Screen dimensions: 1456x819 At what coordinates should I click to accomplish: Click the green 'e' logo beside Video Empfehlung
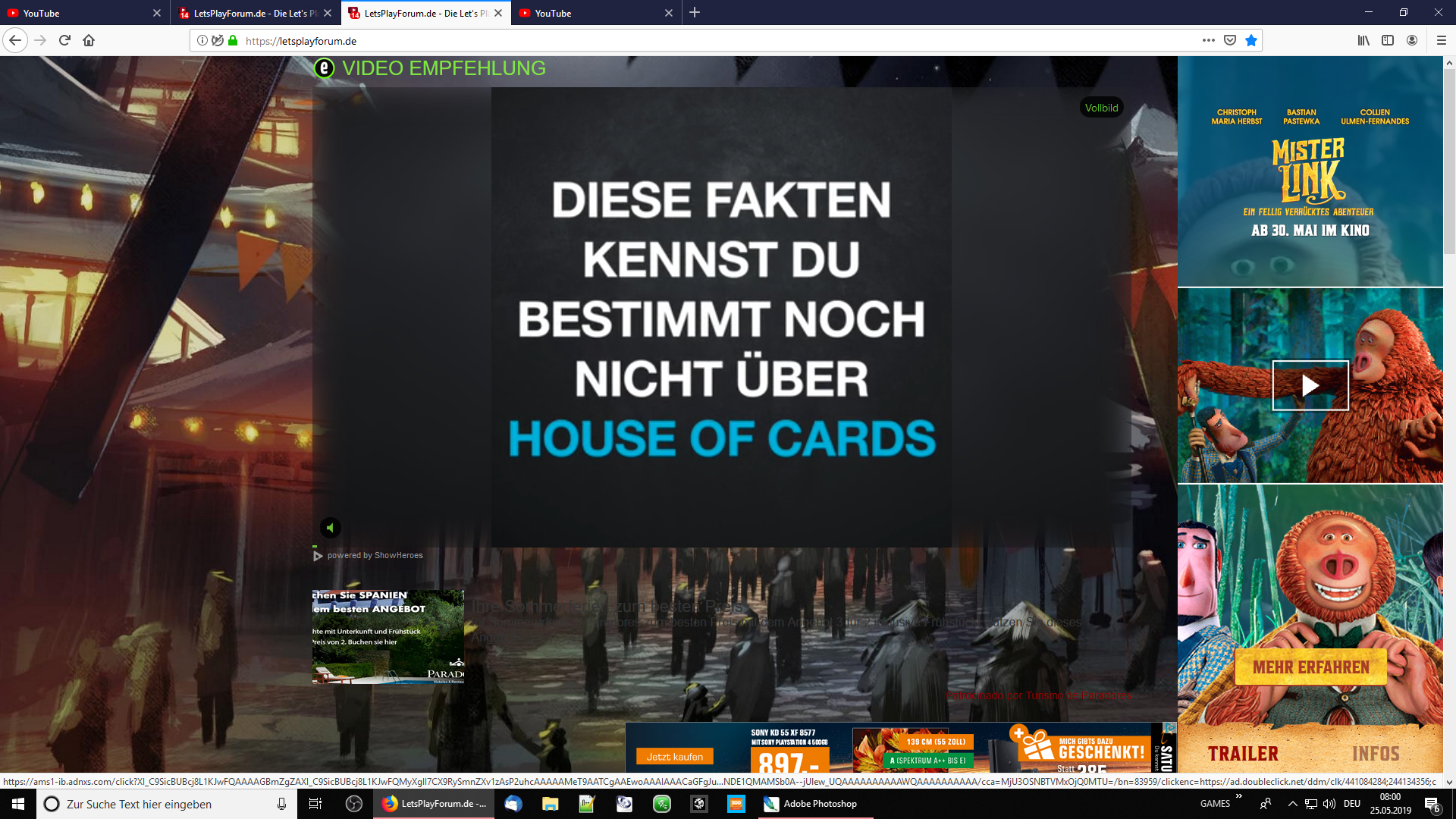point(324,68)
